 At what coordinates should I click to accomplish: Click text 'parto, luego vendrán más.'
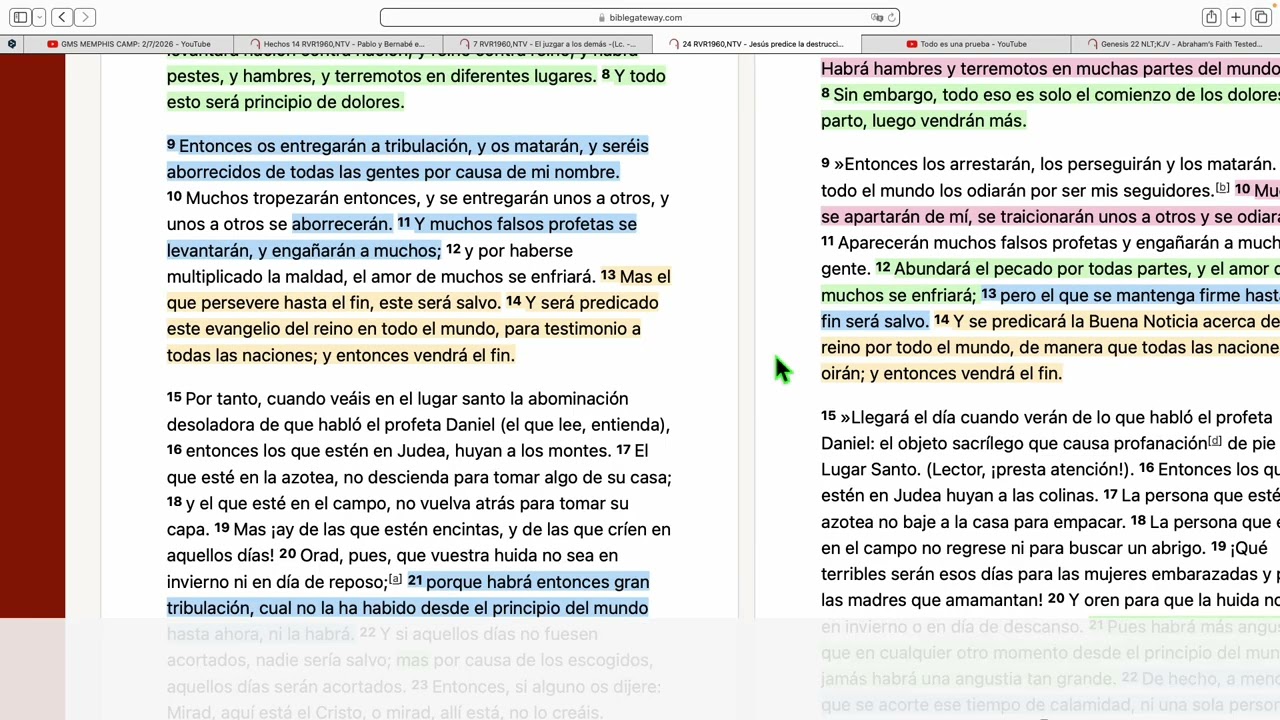pos(923,121)
